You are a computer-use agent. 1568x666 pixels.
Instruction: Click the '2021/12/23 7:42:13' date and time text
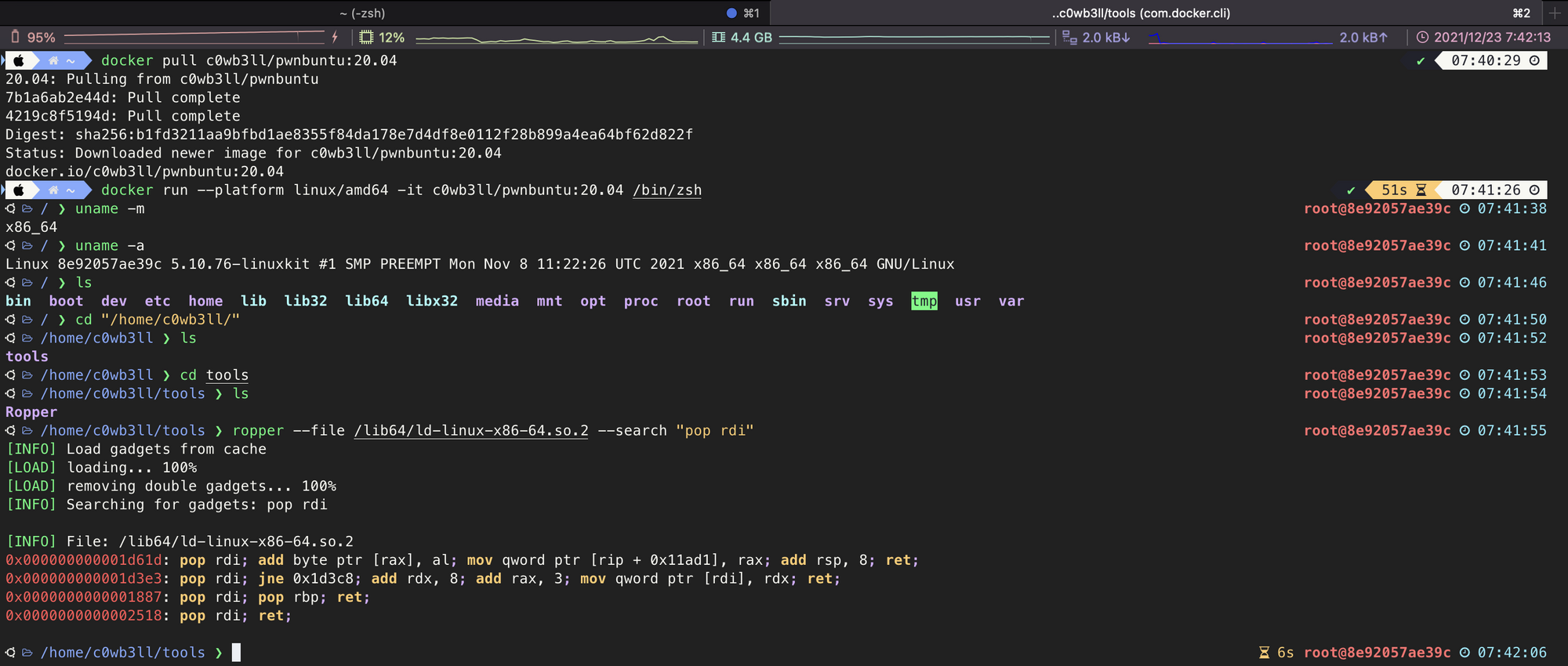pos(1492,37)
